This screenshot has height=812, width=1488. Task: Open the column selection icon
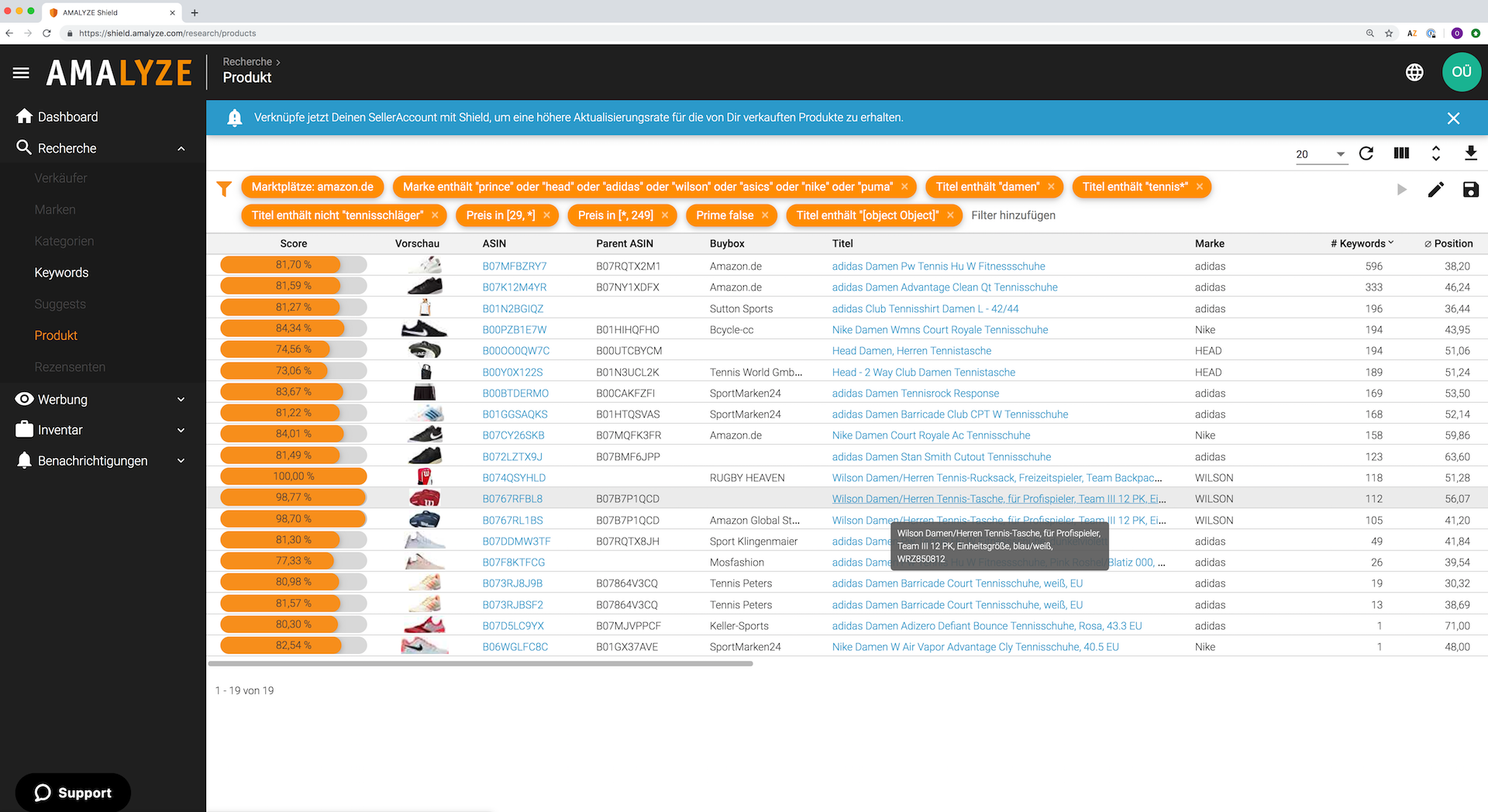tap(1401, 153)
